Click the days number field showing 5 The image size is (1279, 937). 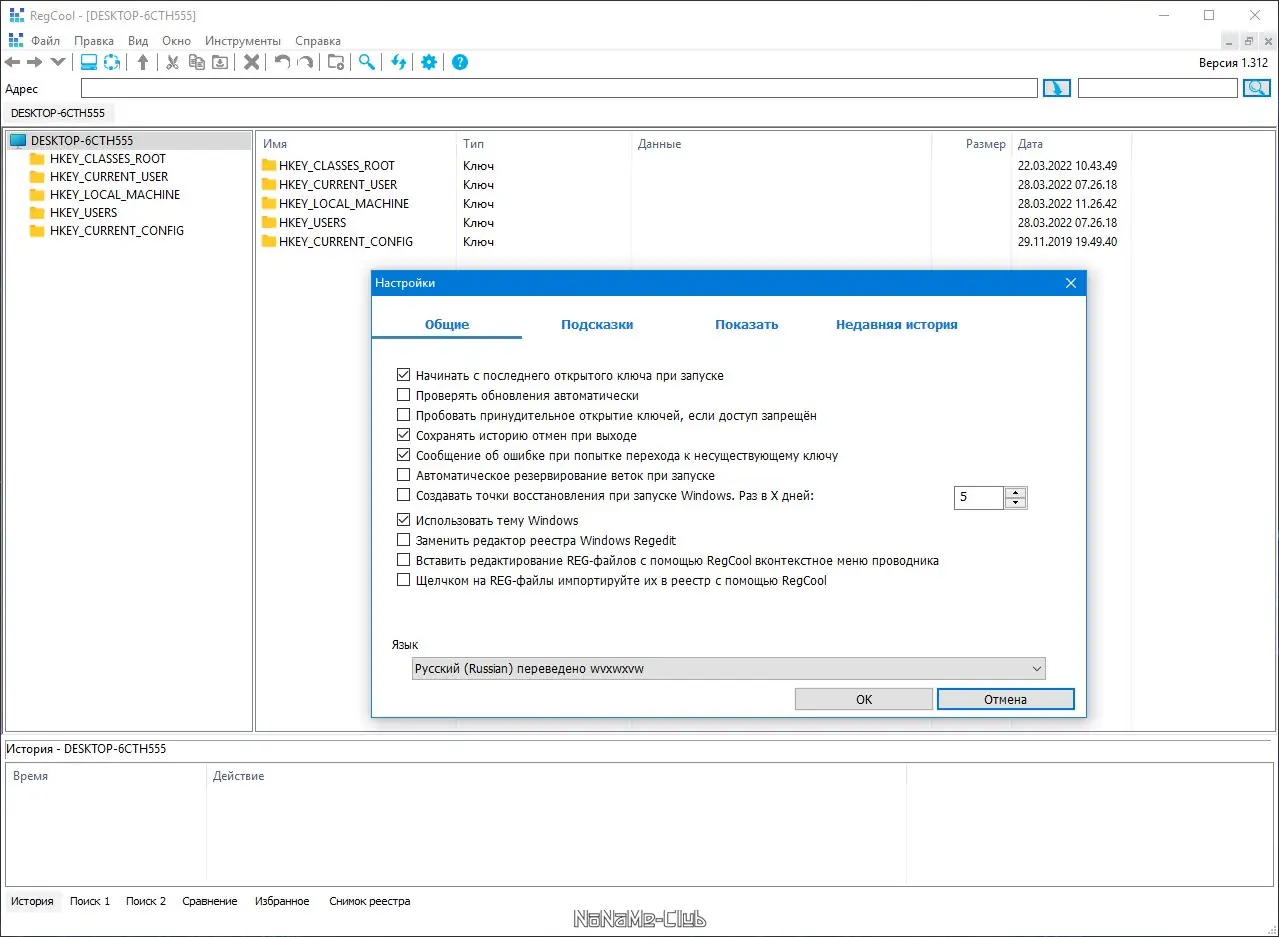979,497
